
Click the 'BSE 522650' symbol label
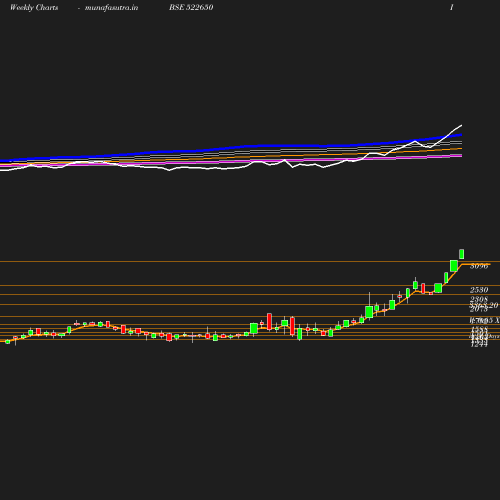click(x=191, y=7)
